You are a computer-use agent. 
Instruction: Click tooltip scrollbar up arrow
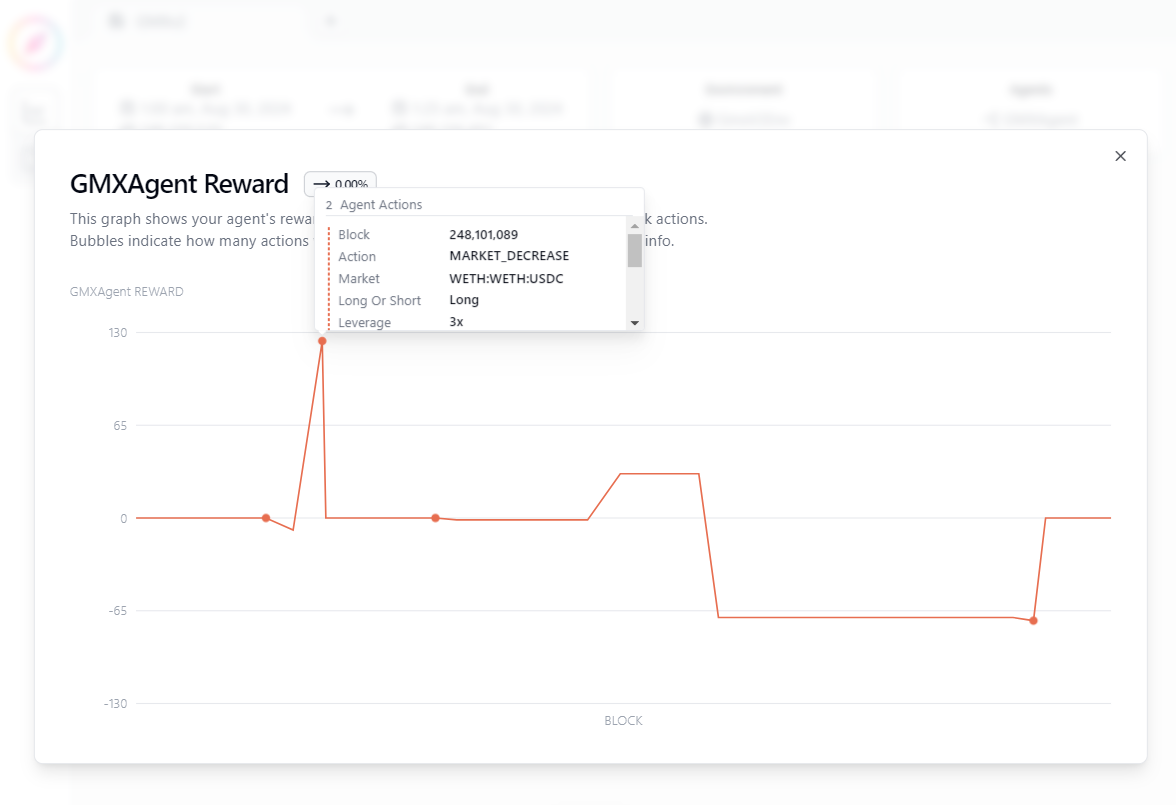coord(634,226)
